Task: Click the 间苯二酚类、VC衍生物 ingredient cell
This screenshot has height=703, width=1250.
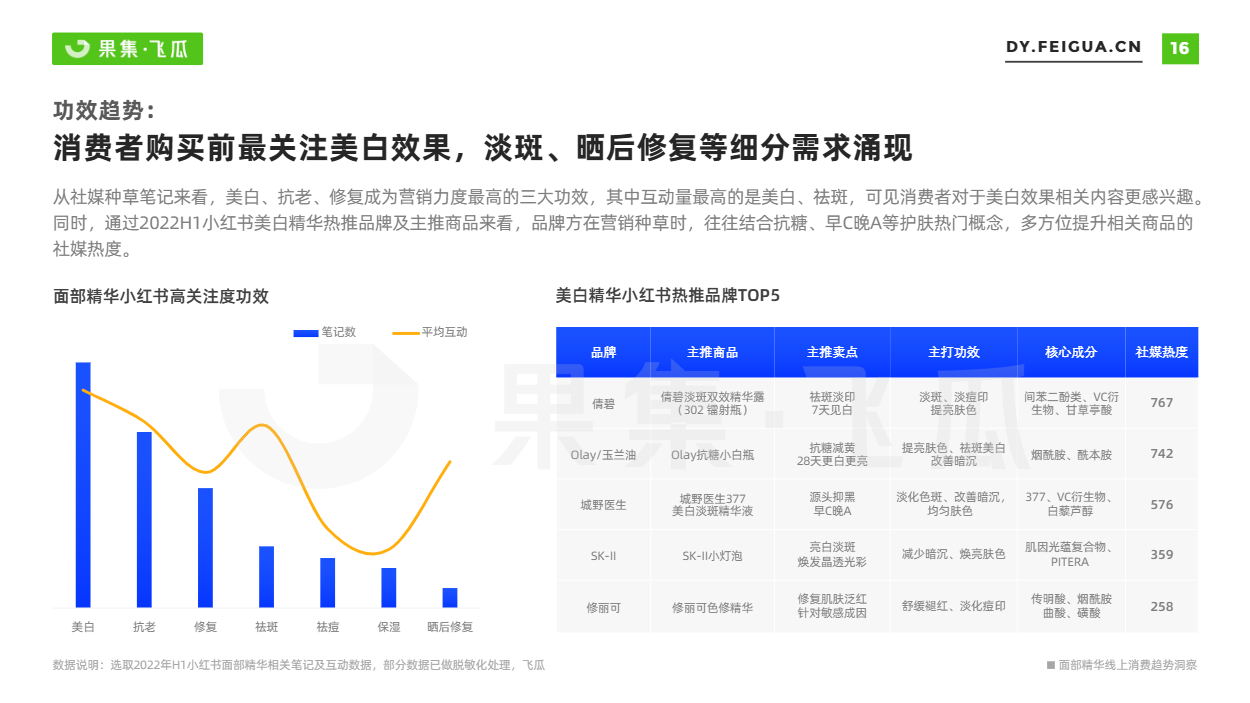Action: click(1071, 403)
